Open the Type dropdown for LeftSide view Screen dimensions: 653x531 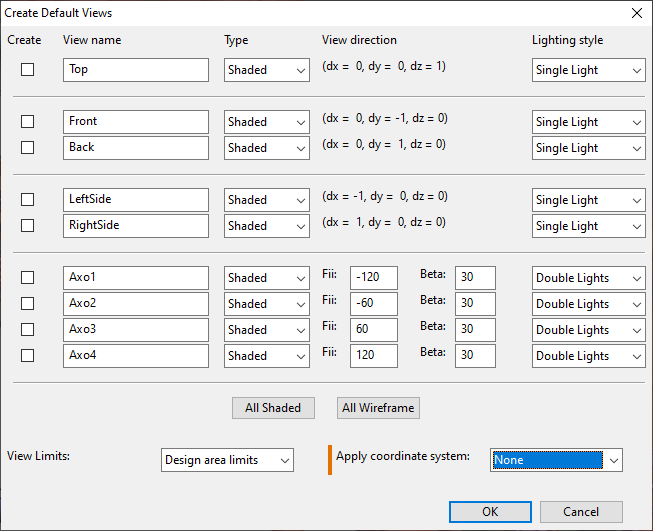[266, 200]
